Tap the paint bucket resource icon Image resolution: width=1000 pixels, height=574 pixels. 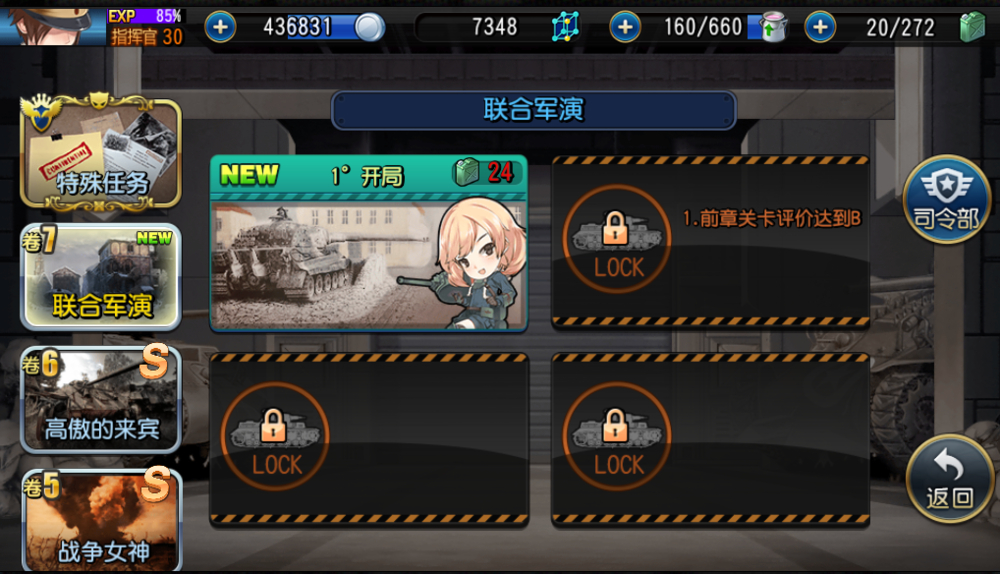tap(774, 27)
